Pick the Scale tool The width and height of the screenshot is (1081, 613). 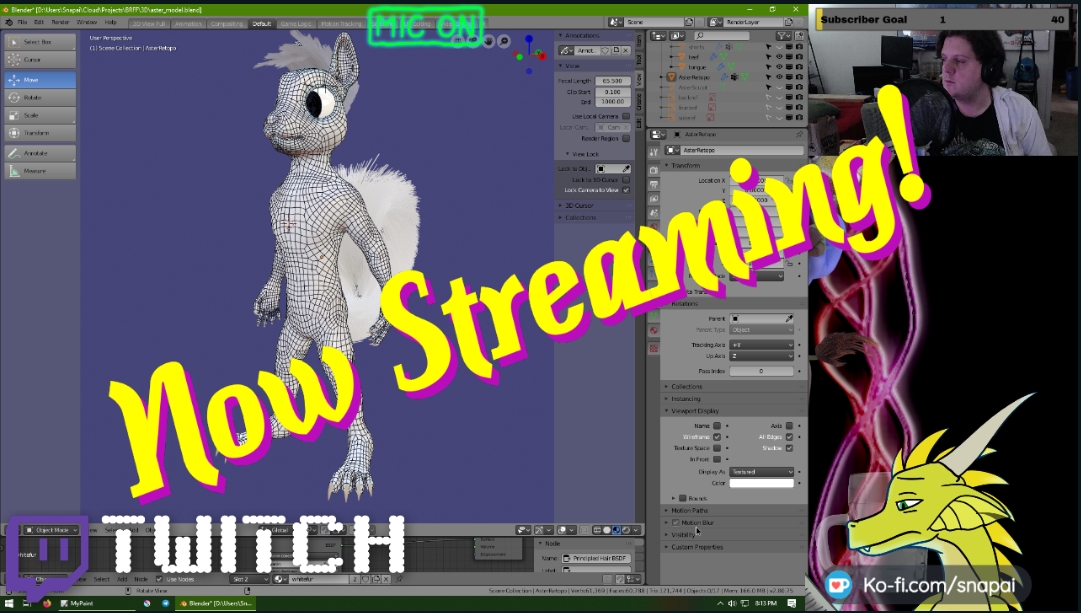point(40,115)
